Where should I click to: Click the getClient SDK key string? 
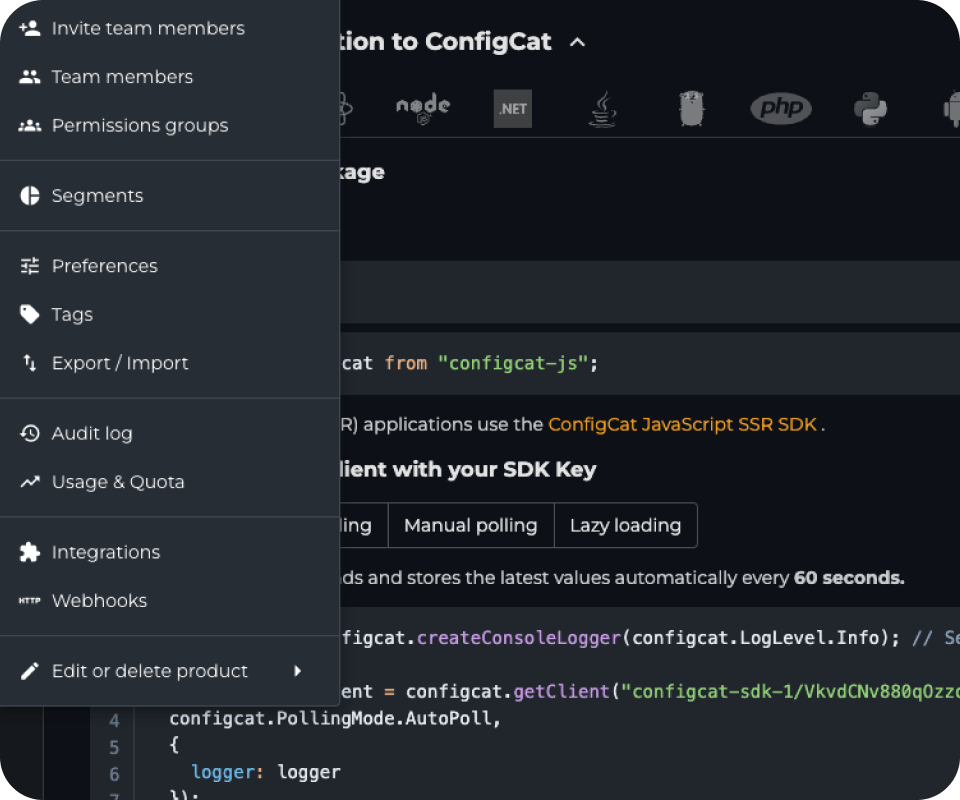tap(789, 692)
